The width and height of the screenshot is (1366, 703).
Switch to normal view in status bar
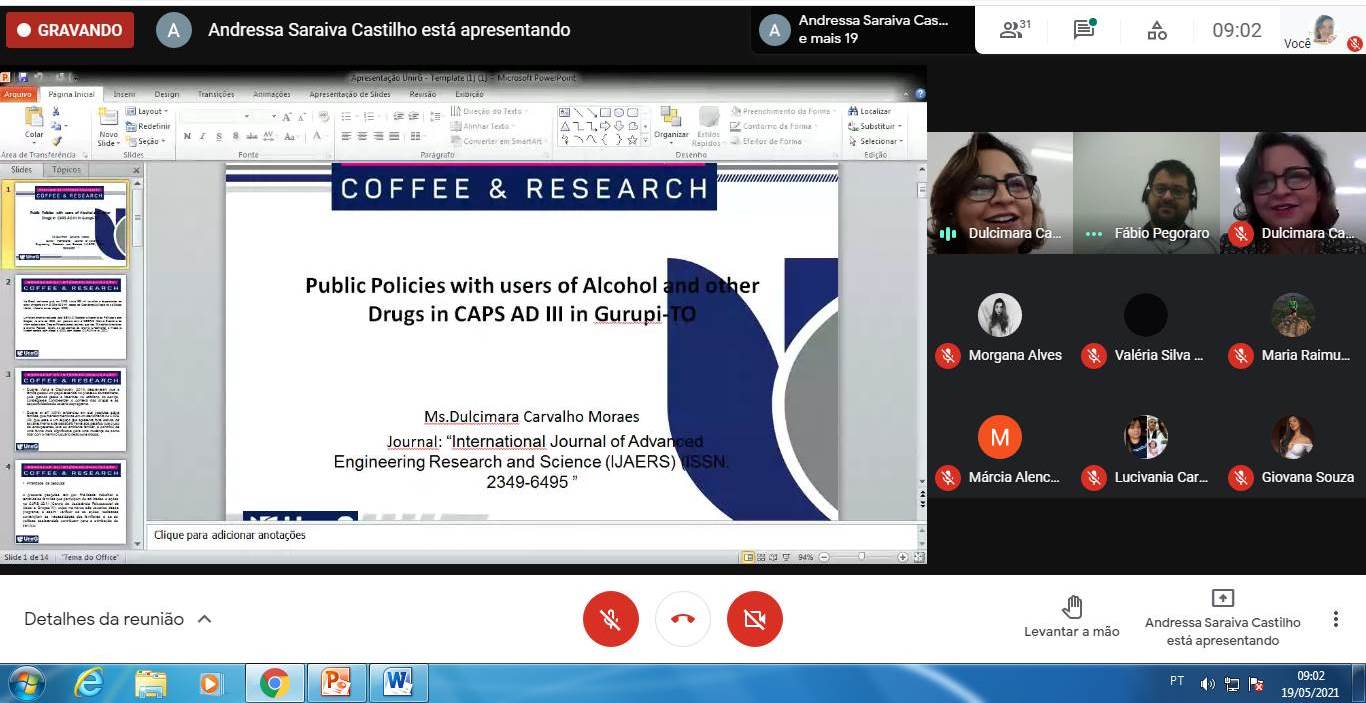[x=749, y=557]
